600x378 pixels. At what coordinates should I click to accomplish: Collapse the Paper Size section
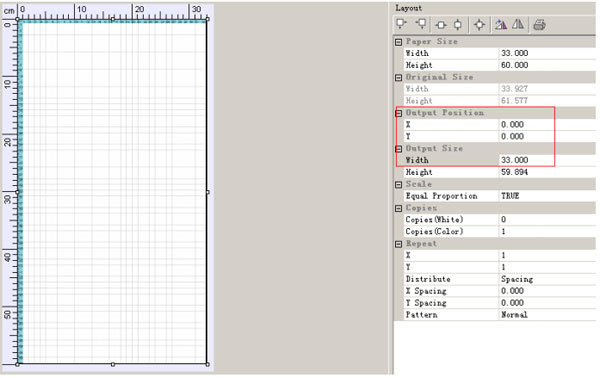[398, 42]
